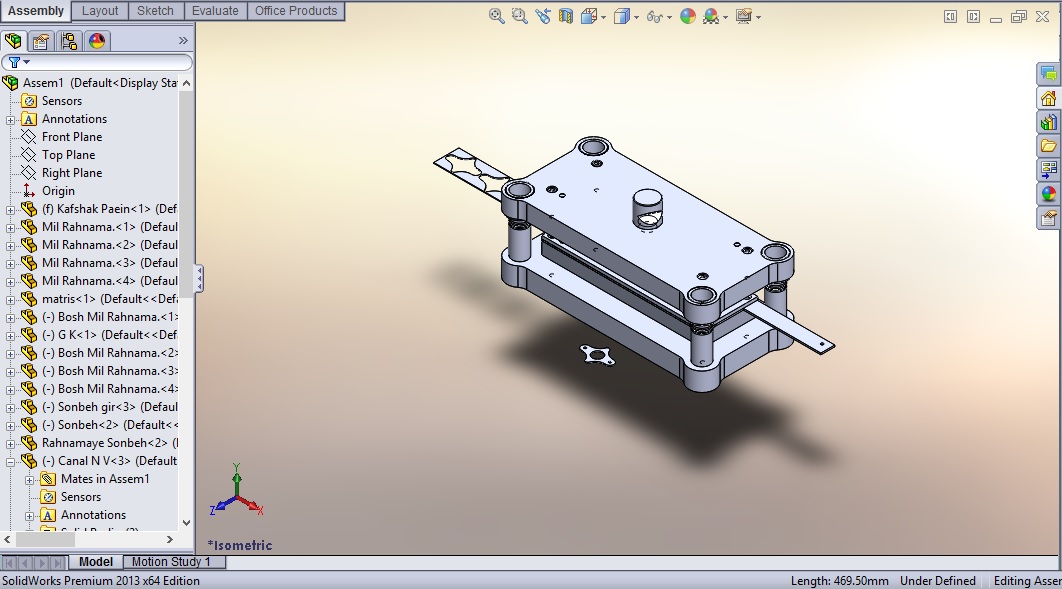
Task: Open the DisplayManager tab
Action: pos(97,41)
